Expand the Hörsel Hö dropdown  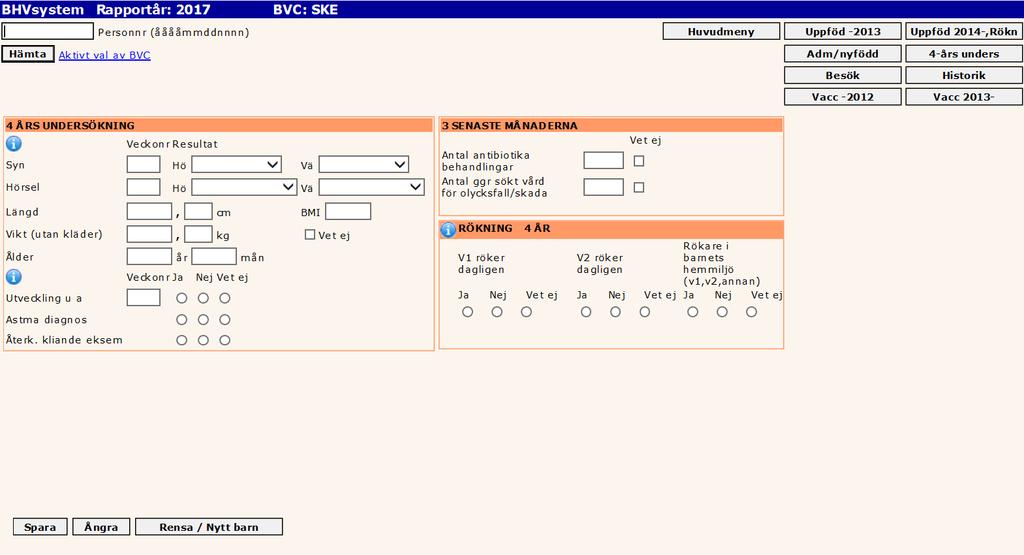click(244, 187)
